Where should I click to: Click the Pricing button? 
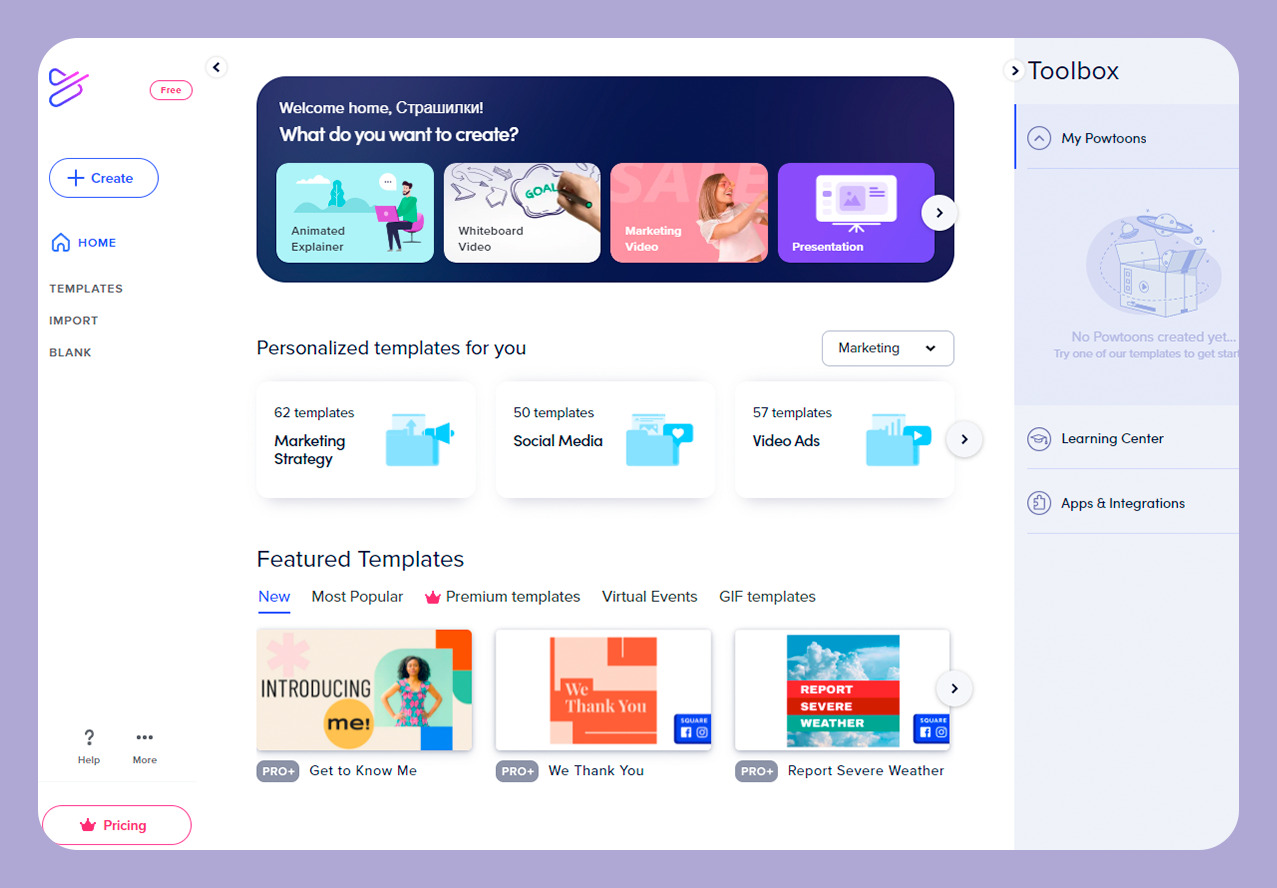coord(116,825)
